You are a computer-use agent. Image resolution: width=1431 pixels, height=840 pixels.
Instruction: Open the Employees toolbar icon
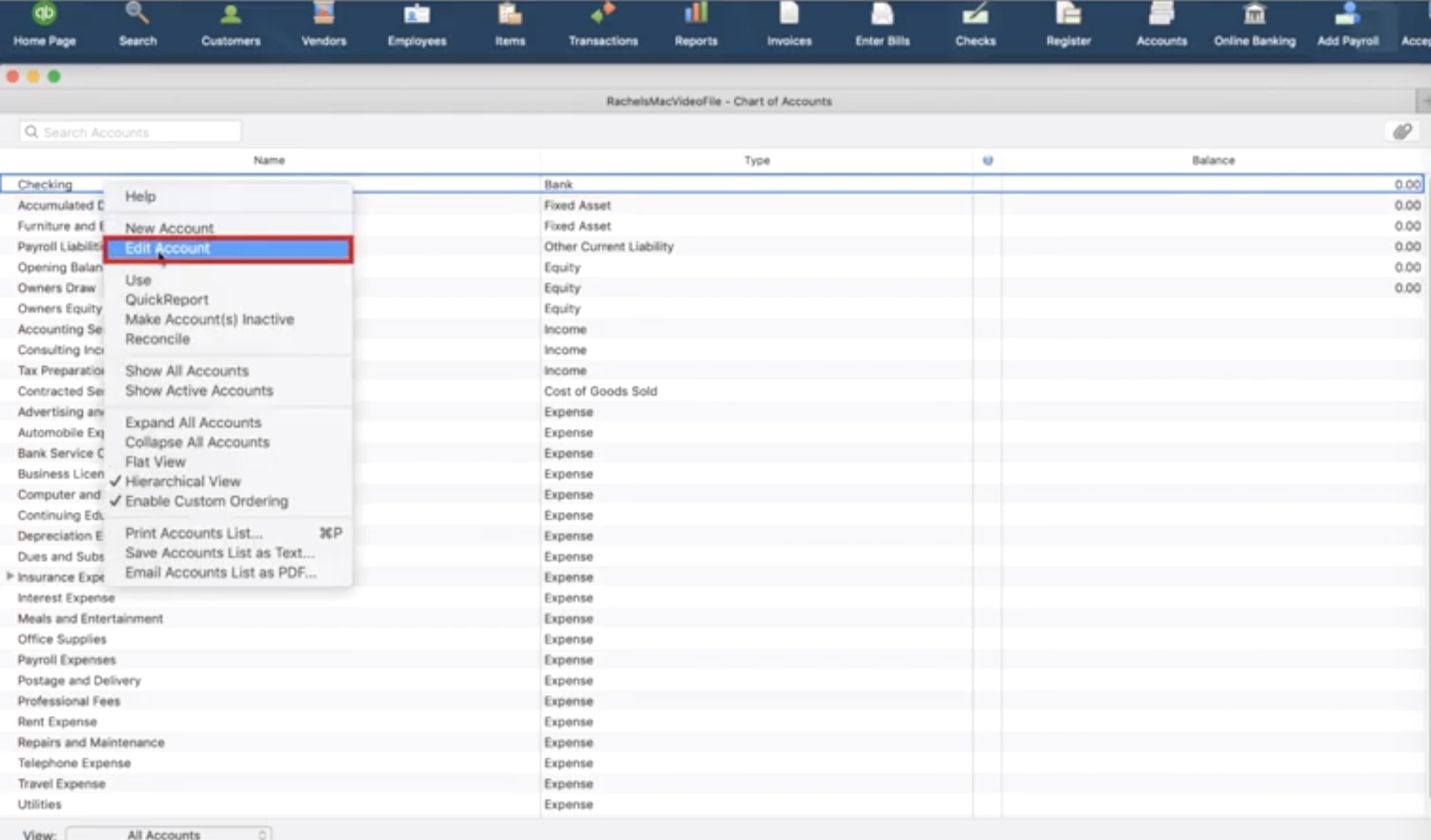[417, 26]
